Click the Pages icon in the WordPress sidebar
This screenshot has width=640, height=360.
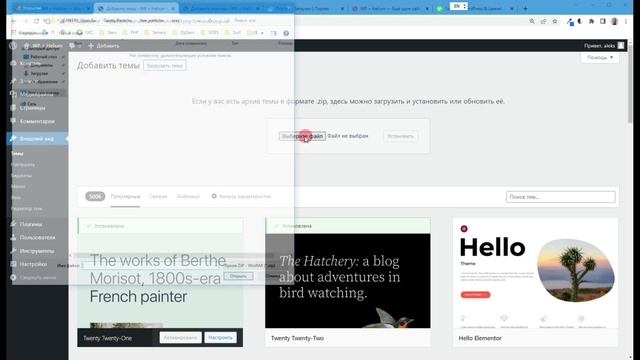pyautogui.click(x=13, y=108)
